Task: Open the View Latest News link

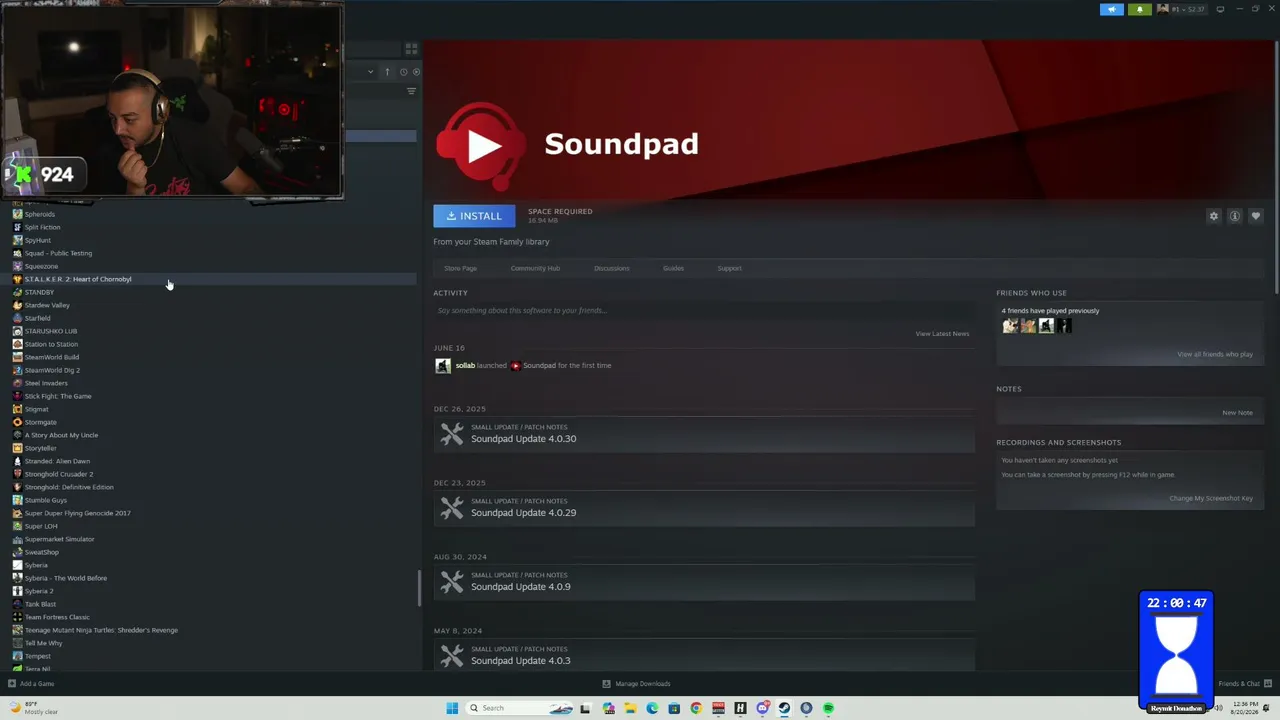Action: click(942, 334)
